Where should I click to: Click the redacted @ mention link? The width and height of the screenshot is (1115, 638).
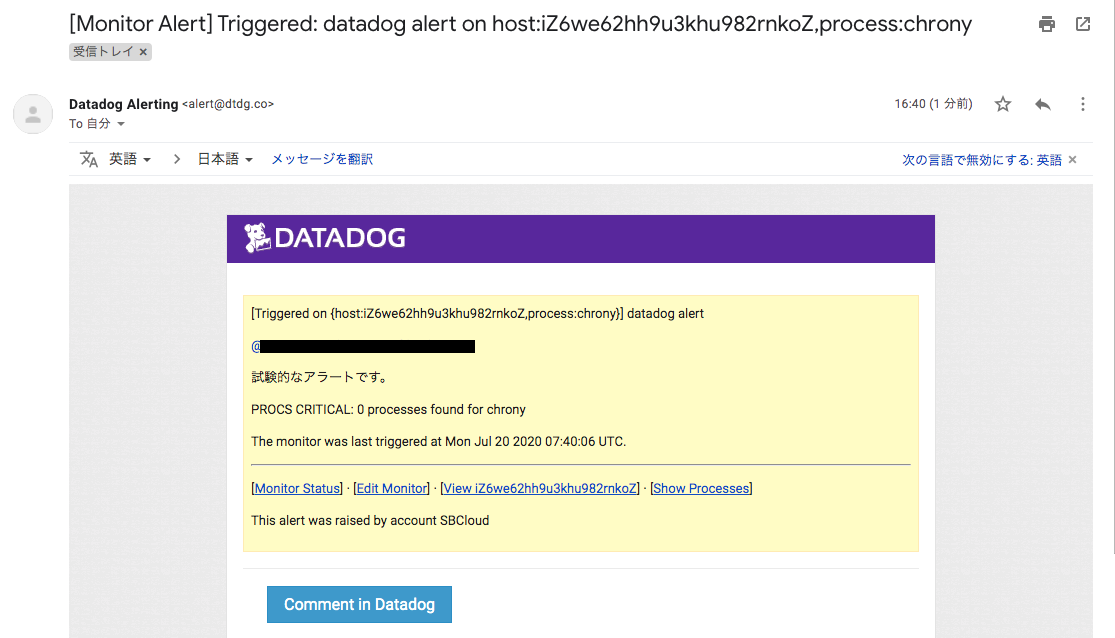pyautogui.click(x=363, y=346)
